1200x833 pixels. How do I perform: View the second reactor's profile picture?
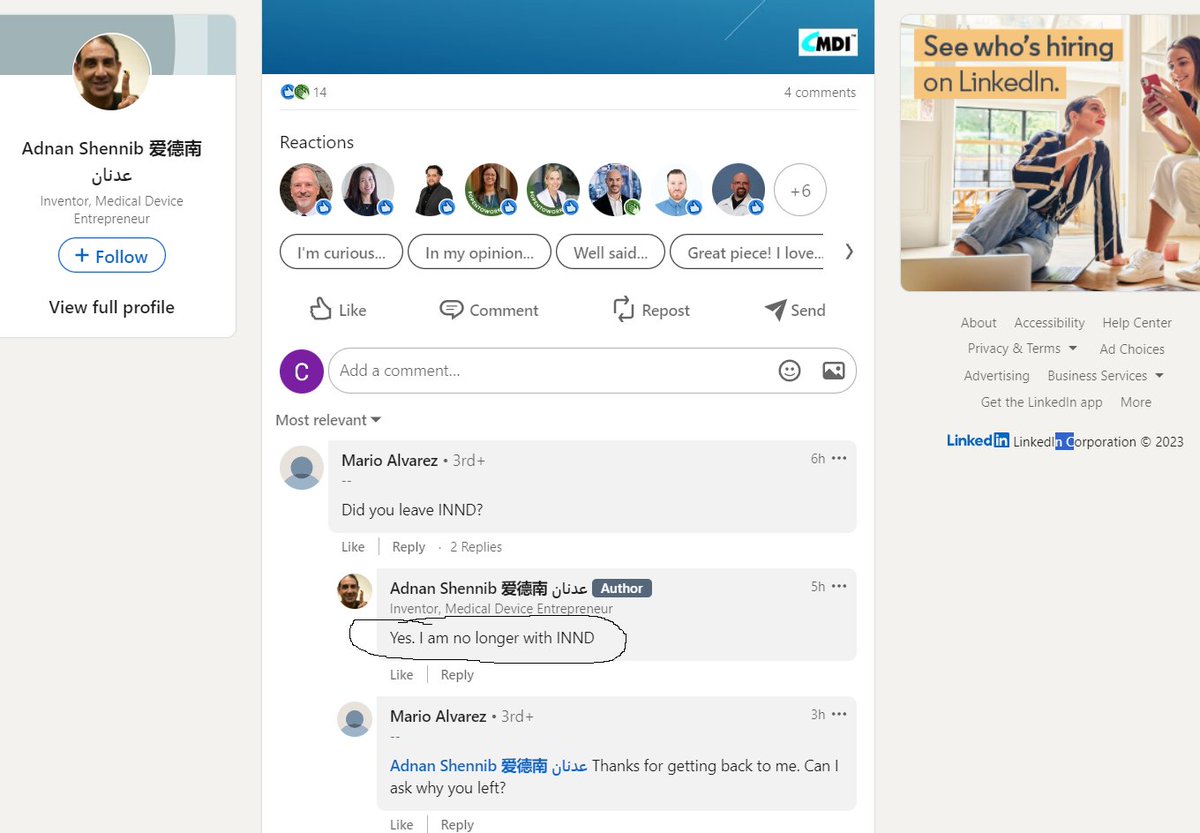368,190
